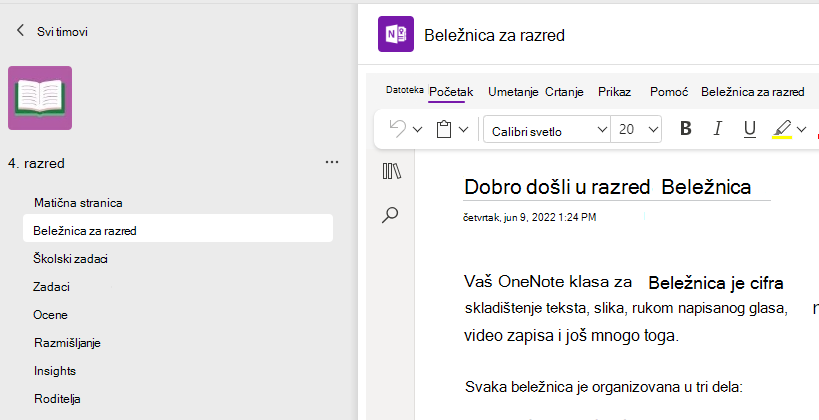Click the date četvrtak, jun 9, 2022
Viewport: 819px width, 420px height.
click(530, 217)
